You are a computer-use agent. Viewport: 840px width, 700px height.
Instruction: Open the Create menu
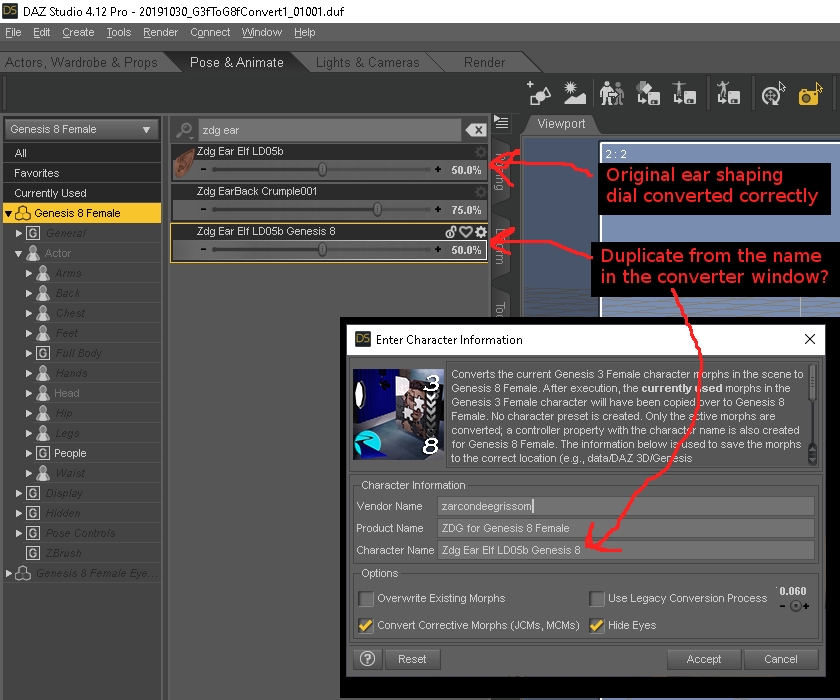78,32
